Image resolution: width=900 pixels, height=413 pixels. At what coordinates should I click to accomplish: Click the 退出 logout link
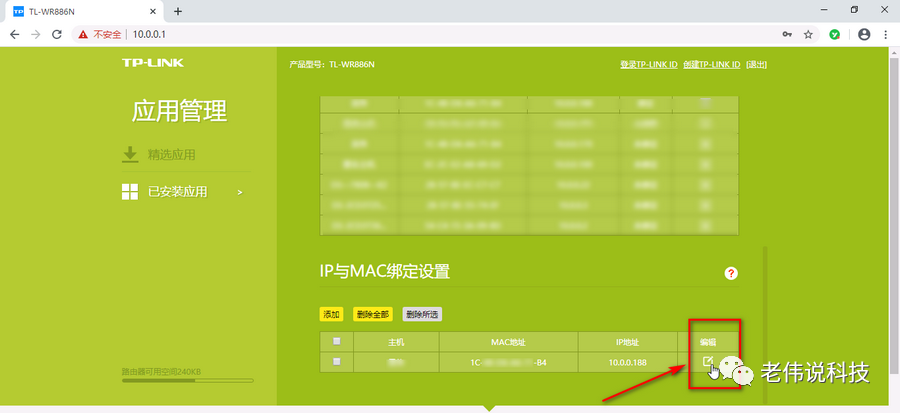[x=757, y=64]
